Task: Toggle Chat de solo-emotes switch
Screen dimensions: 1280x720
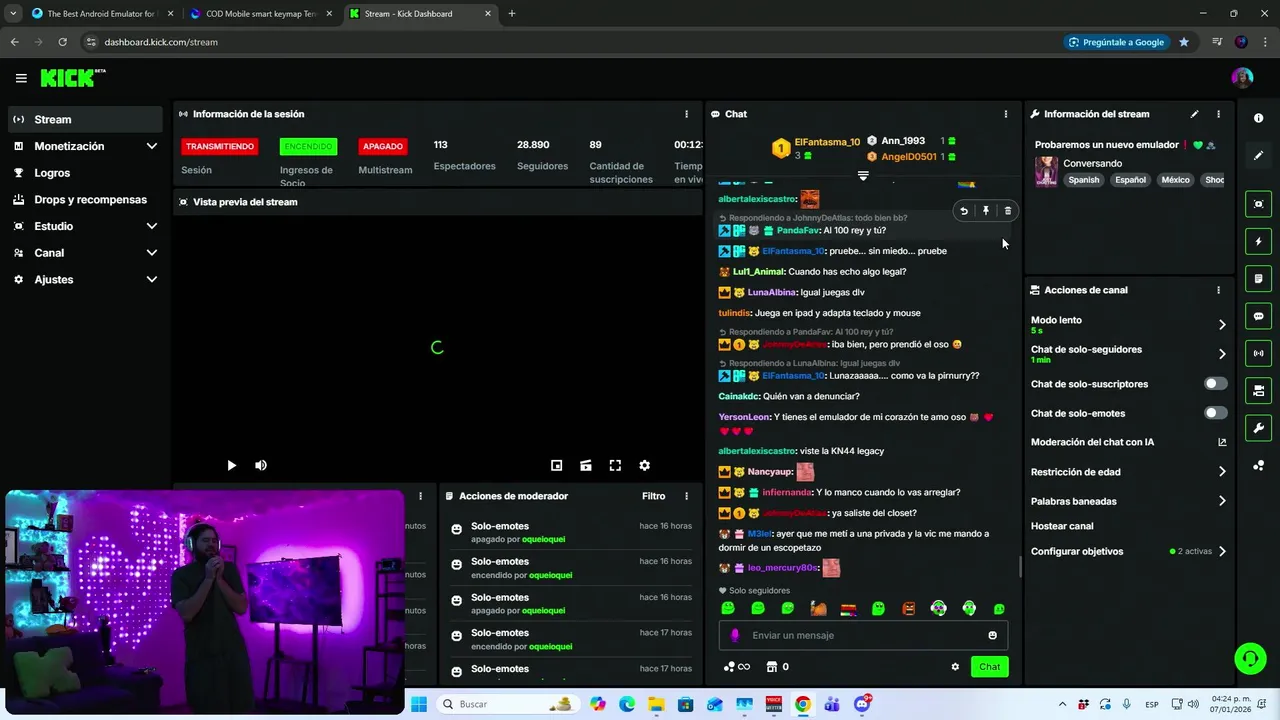Action: (1215, 413)
